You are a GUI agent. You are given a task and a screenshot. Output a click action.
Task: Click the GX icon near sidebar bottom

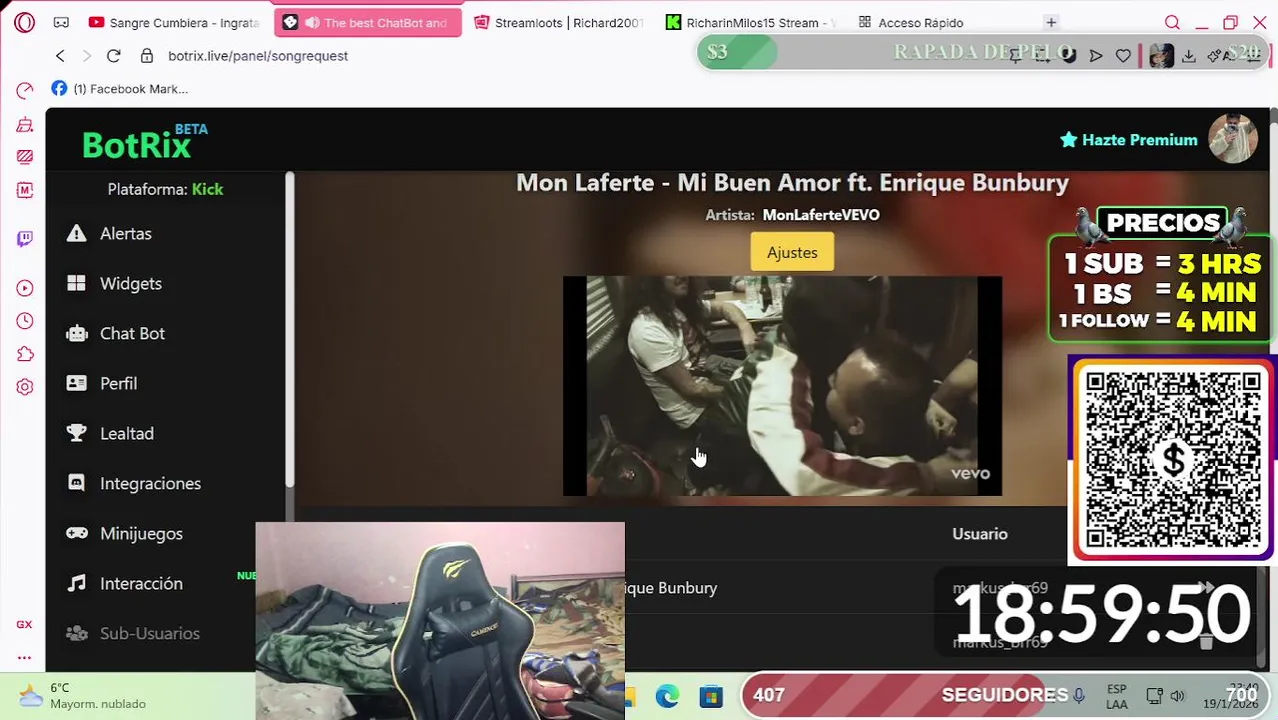coord(24,624)
